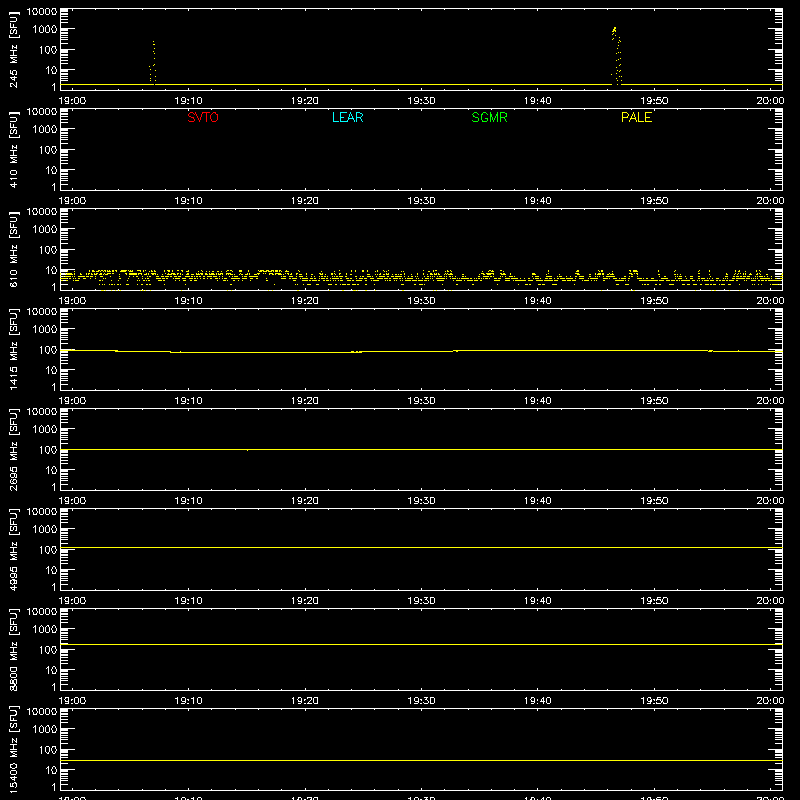The image size is (800, 800).
Task: Click the 19:40 label under the 410 MHz panel
Action: tap(538, 201)
